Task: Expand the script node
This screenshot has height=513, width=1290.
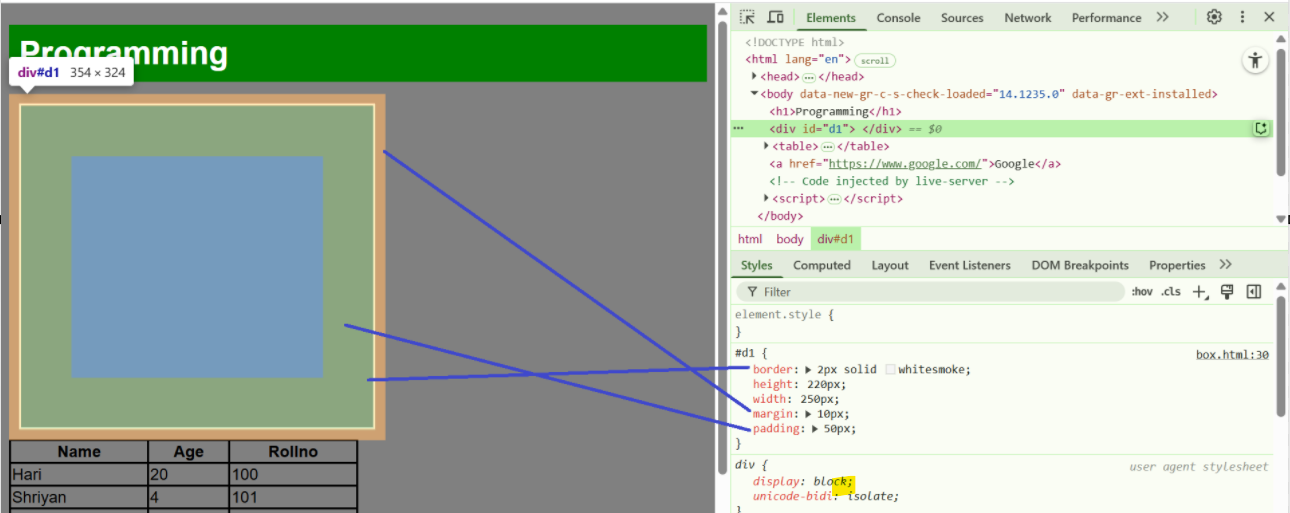Action: [x=767, y=199]
